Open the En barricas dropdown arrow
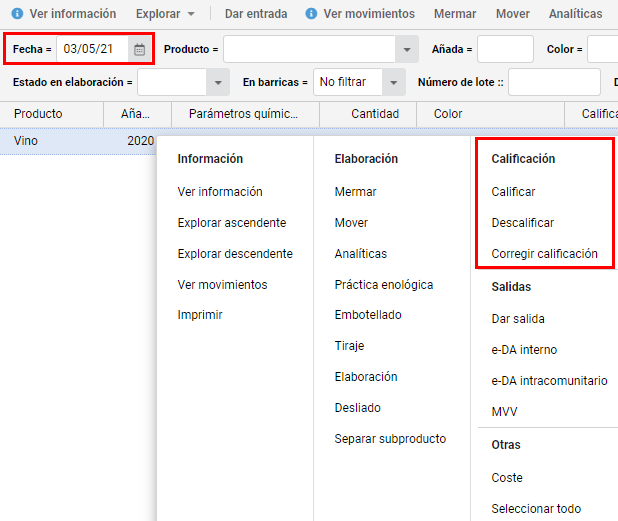618x521 pixels. (393, 82)
